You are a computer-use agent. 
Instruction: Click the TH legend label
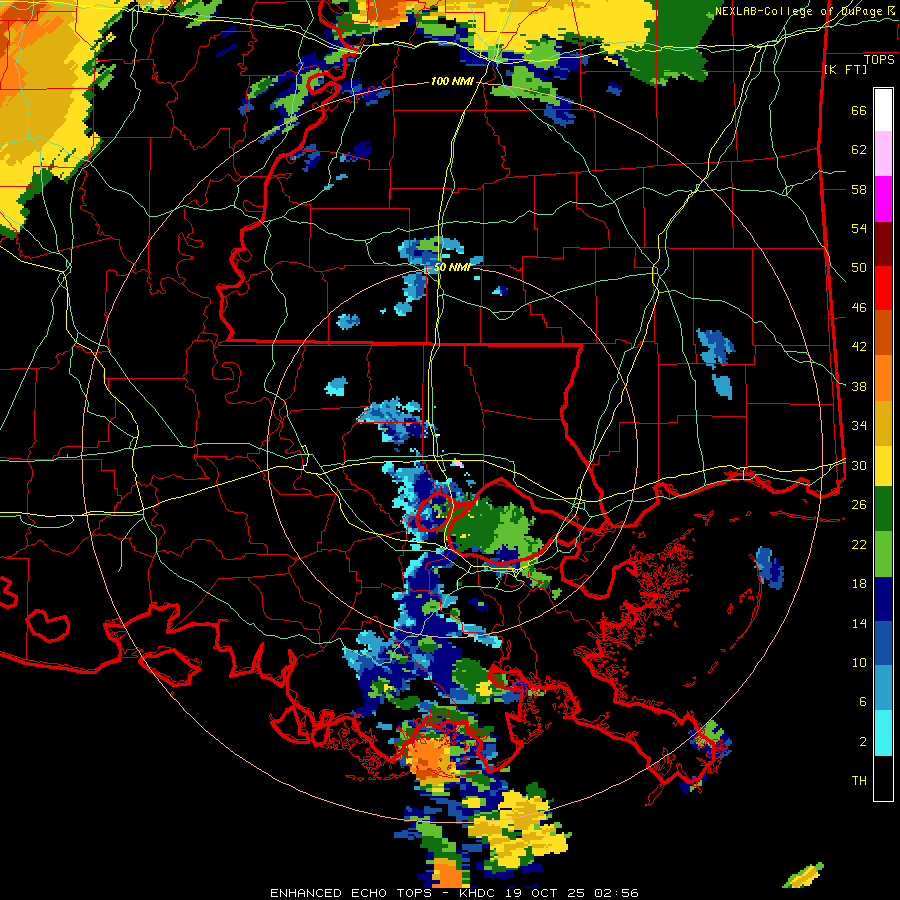859,781
